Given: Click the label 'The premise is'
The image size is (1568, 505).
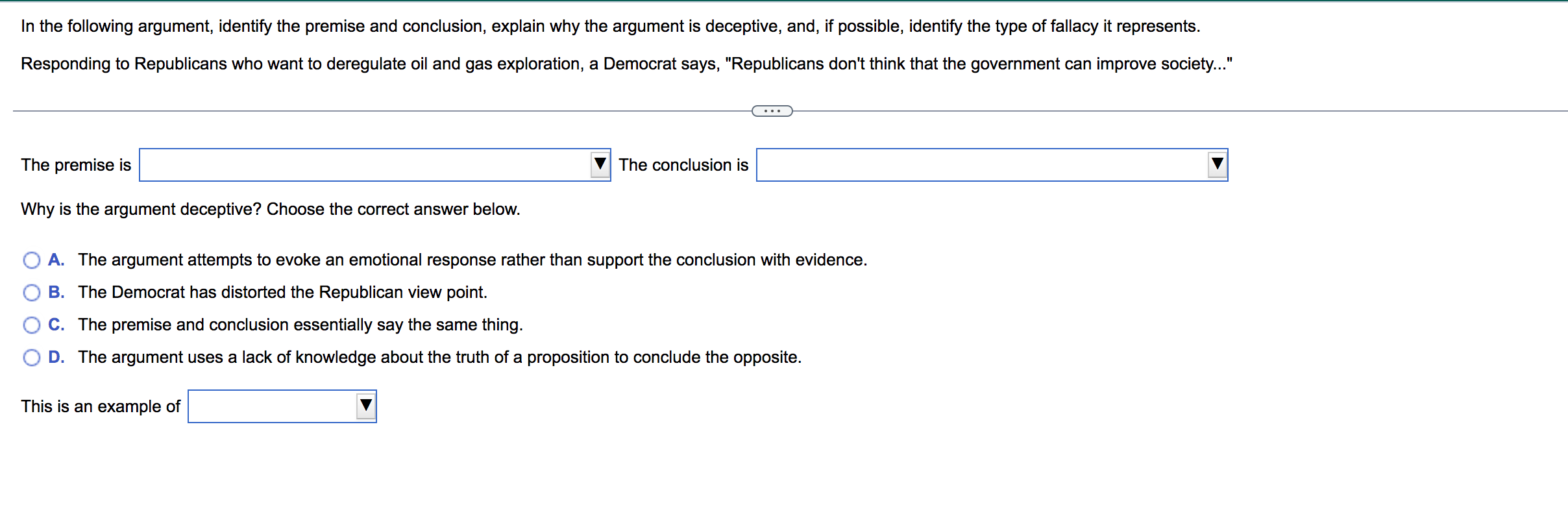Looking at the screenshot, I should pos(75,165).
